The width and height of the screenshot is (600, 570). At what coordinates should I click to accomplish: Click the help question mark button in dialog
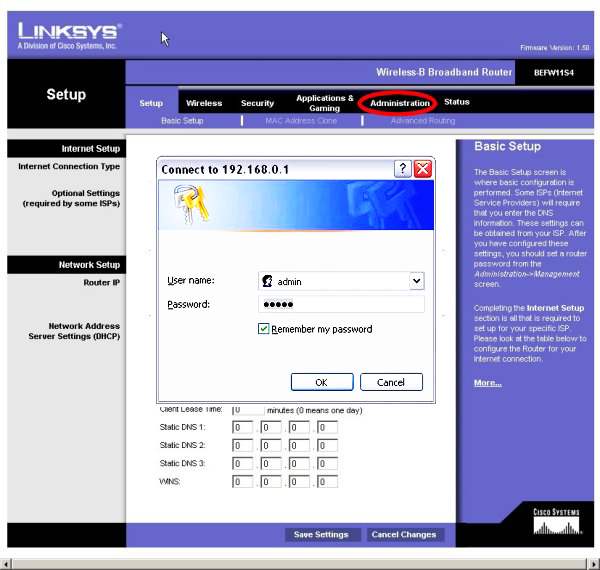click(403, 169)
